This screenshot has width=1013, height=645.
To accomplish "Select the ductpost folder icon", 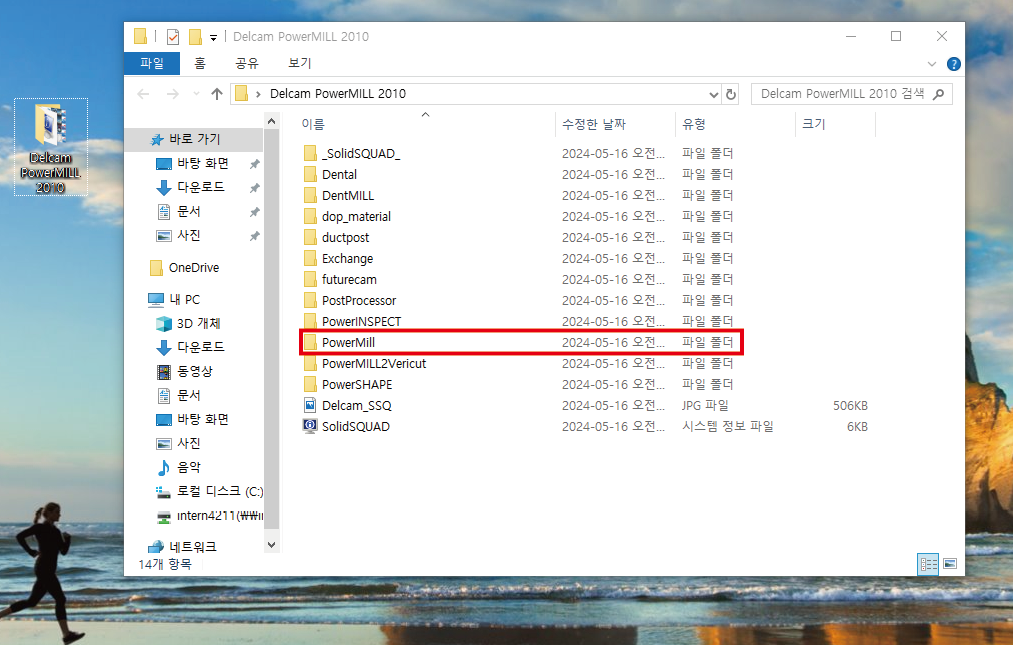I will [x=310, y=237].
